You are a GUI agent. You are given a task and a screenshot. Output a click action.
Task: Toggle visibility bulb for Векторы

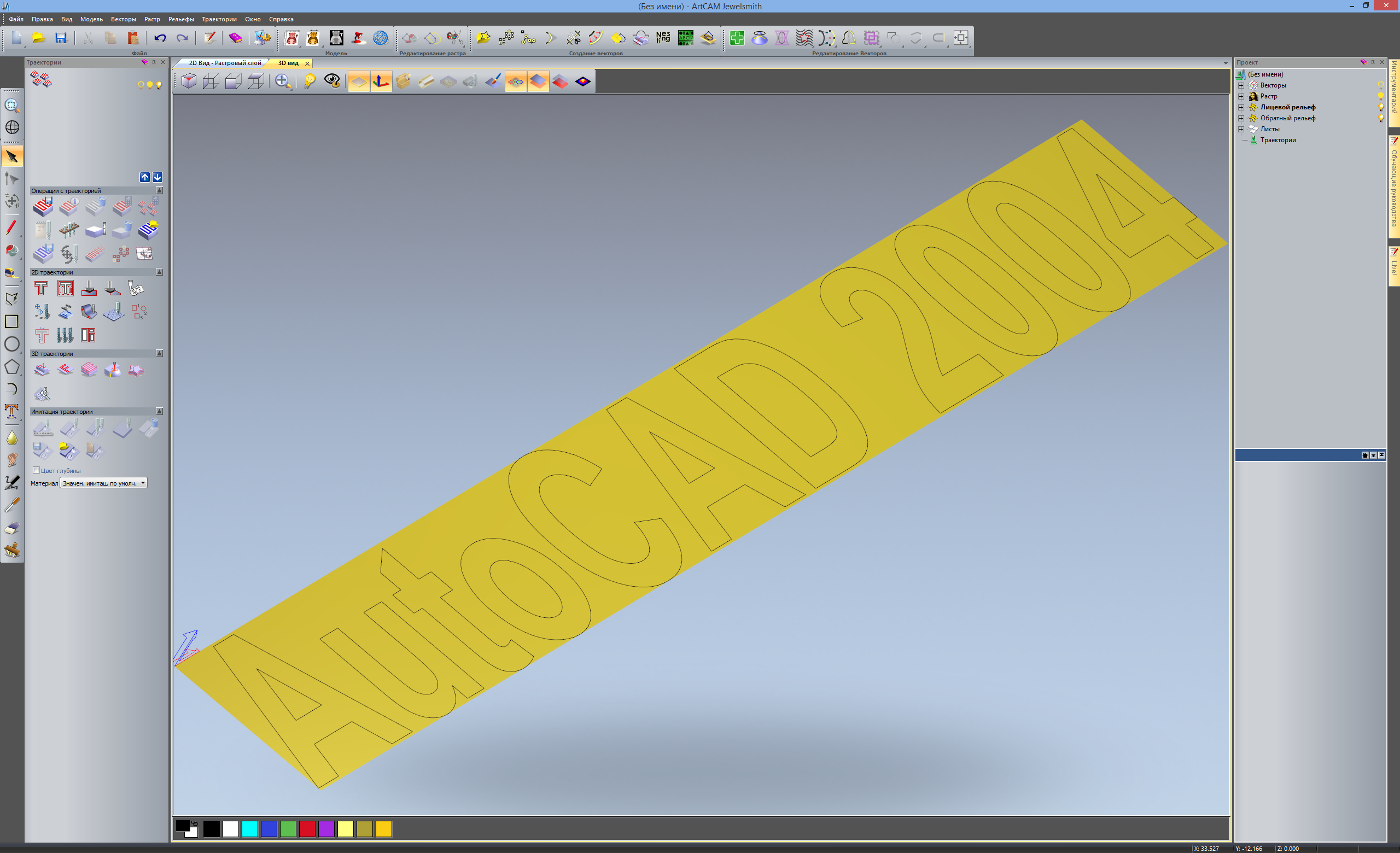point(1380,85)
